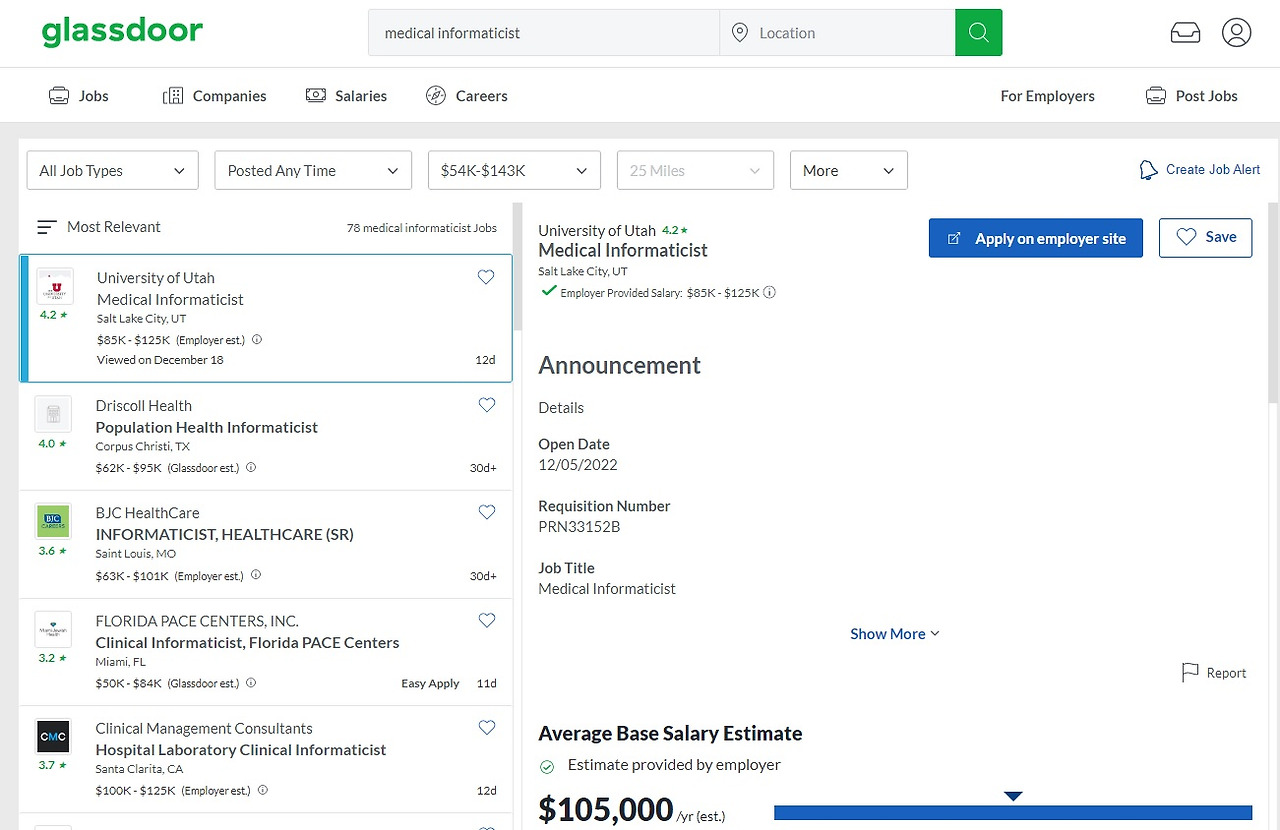Click info icon next to Employer Provided Salary
Viewport: 1280px width, 830px height.
[x=770, y=293]
